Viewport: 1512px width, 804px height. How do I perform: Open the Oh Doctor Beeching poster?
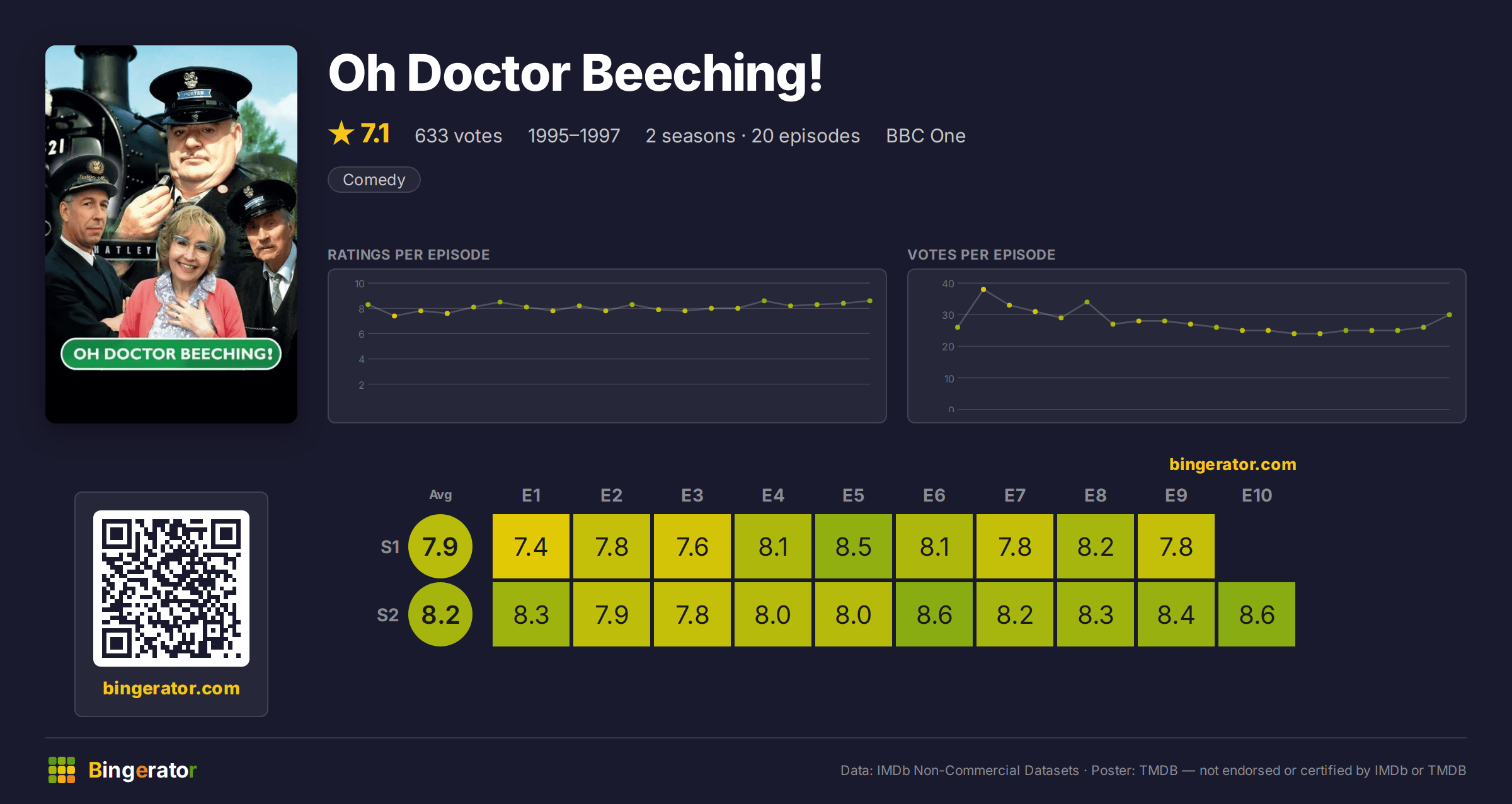pyautogui.click(x=171, y=234)
